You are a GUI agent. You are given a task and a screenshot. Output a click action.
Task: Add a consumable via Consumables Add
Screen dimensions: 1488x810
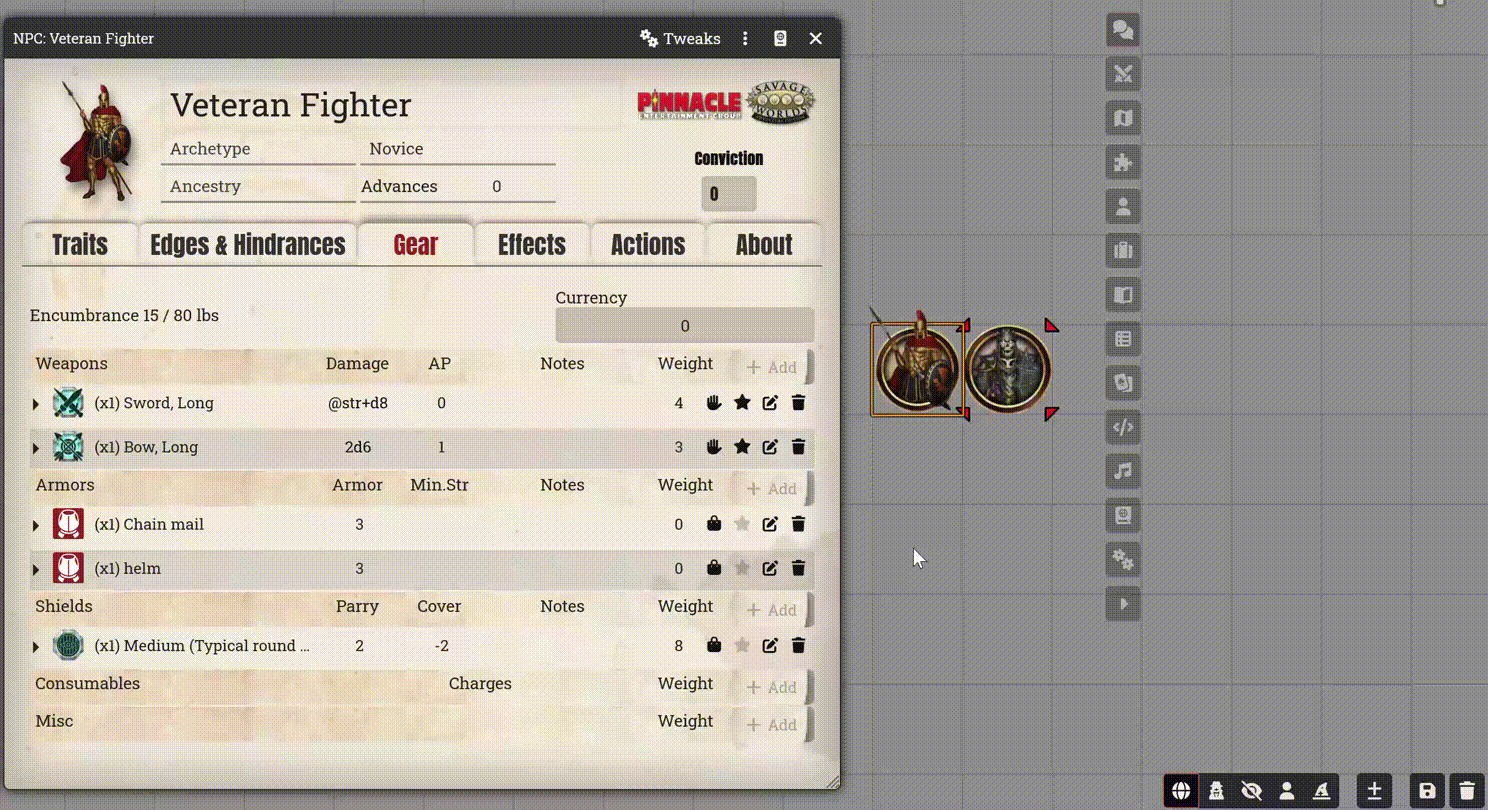click(772, 687)
